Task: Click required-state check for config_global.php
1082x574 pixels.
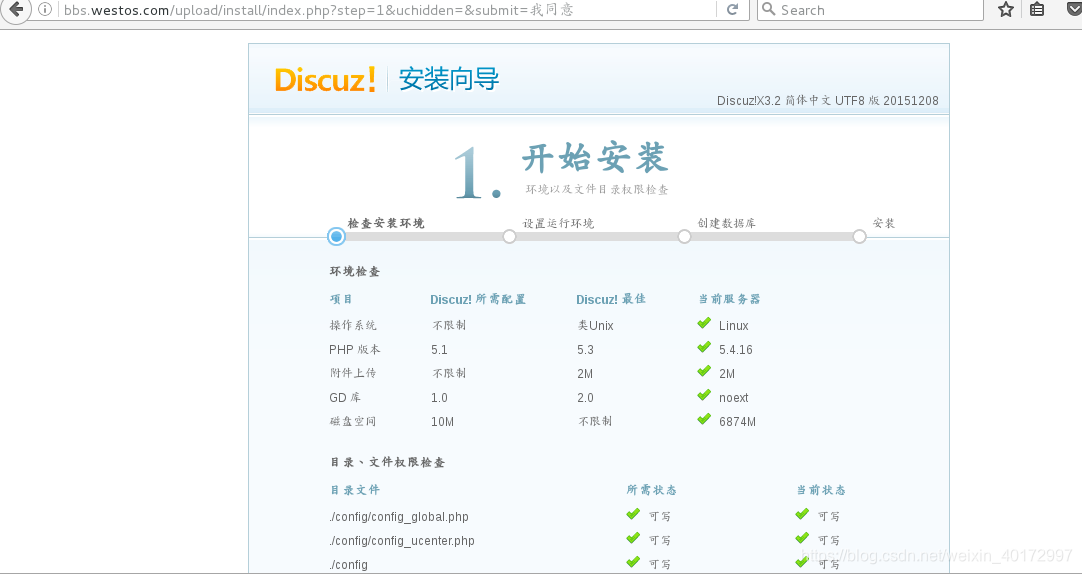Action: [x=633, y=515]
